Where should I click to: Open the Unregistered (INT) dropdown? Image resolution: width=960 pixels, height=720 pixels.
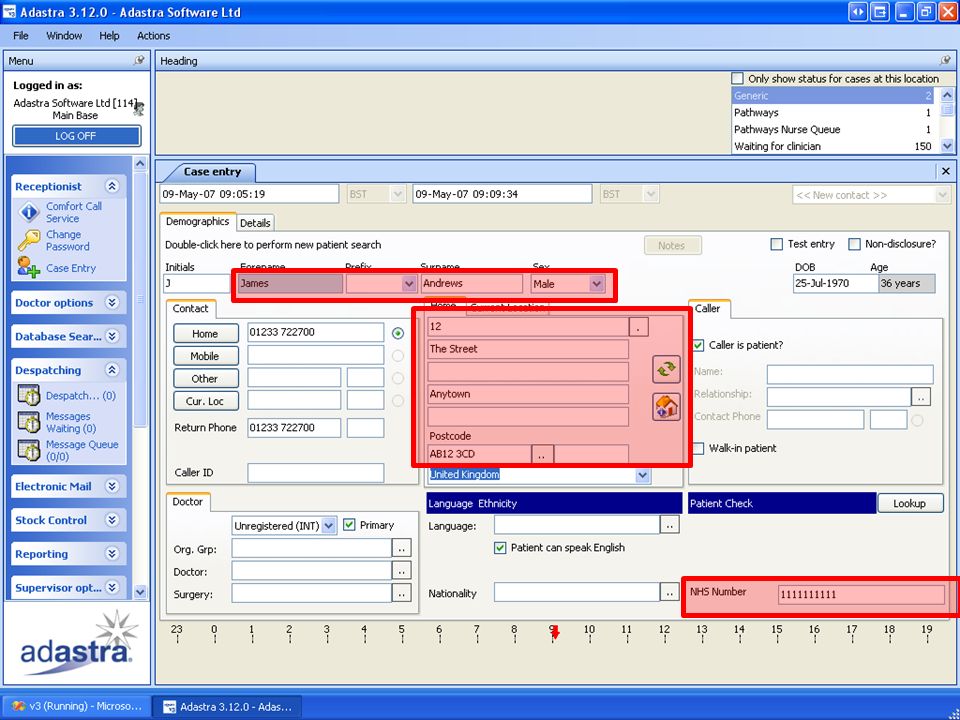point(329,525)
